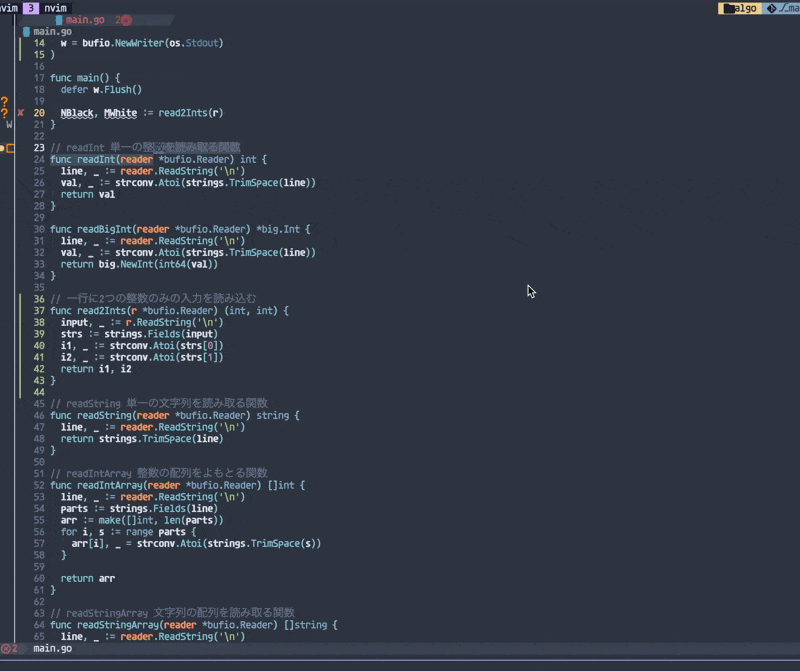The height and width of the screenshot is (671, 800).
Task: Click the algo directory label
Action: [745, 8]
